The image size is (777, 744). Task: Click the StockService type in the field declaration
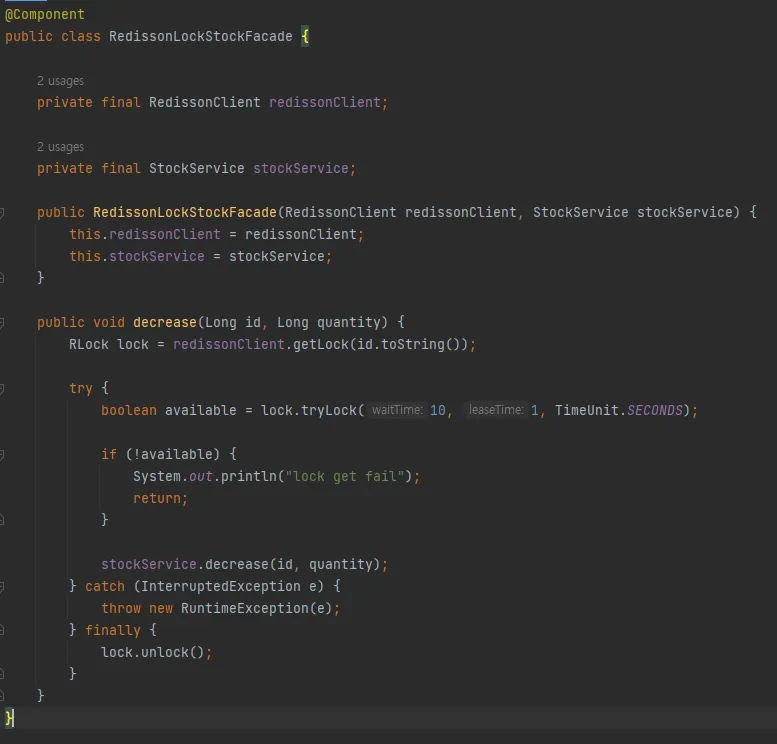point(197,168)
